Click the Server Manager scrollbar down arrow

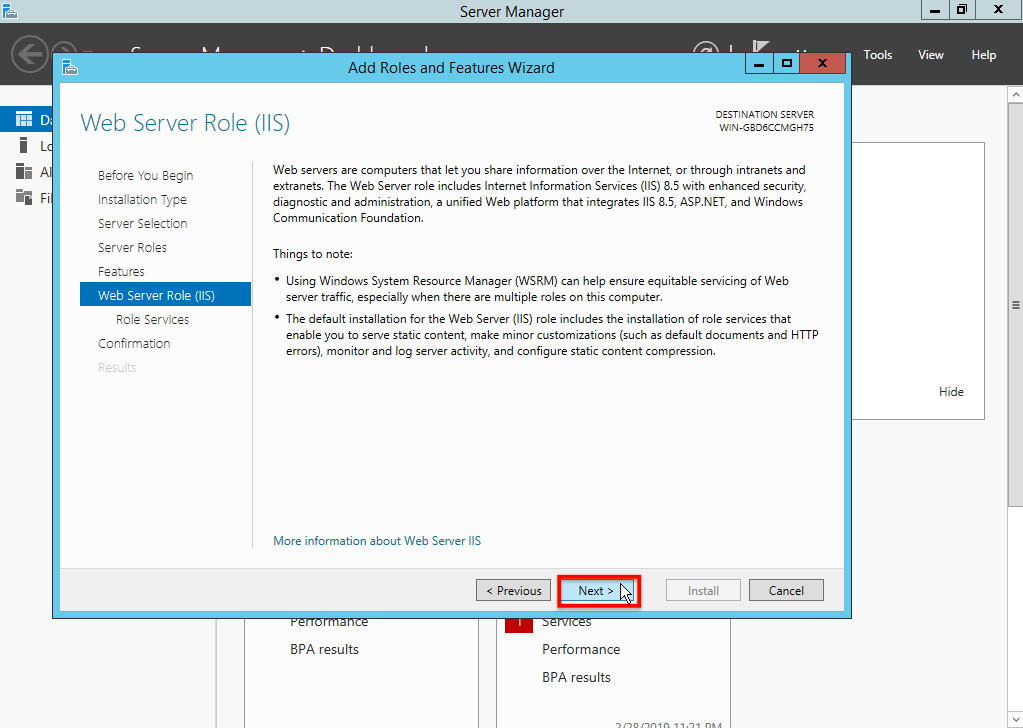[x=1016, y=720]
